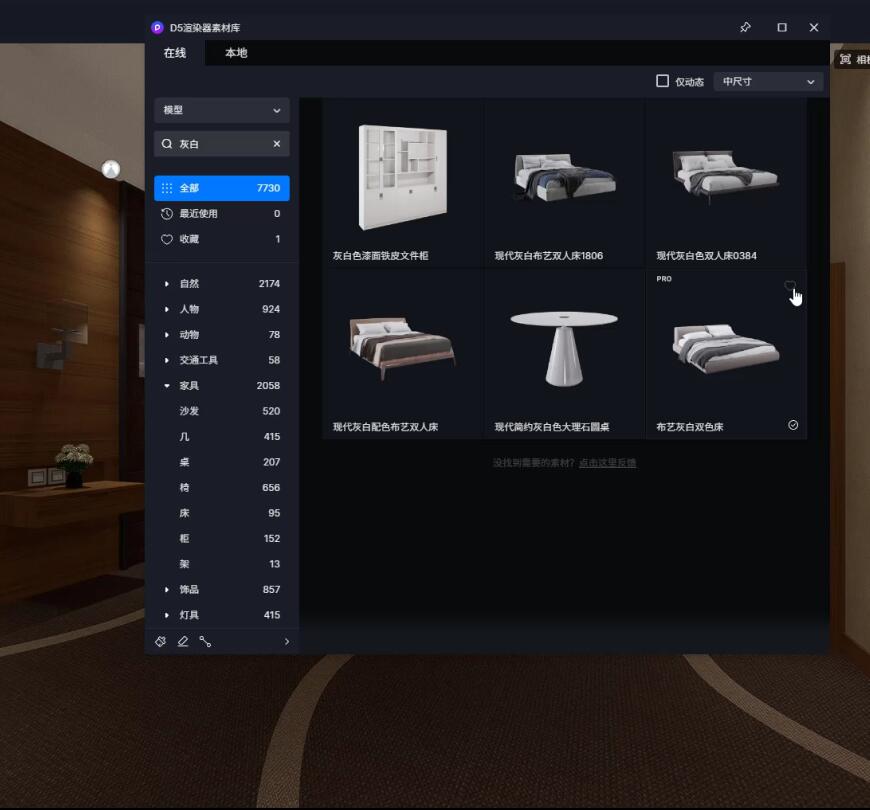Select the eraser-shaped tool icon at sidebar bottom

(x=183, y=641)
